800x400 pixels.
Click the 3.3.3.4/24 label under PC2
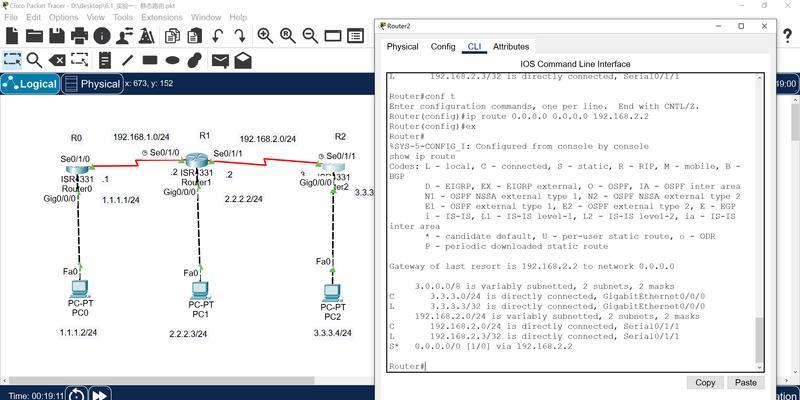coord(333,333)
